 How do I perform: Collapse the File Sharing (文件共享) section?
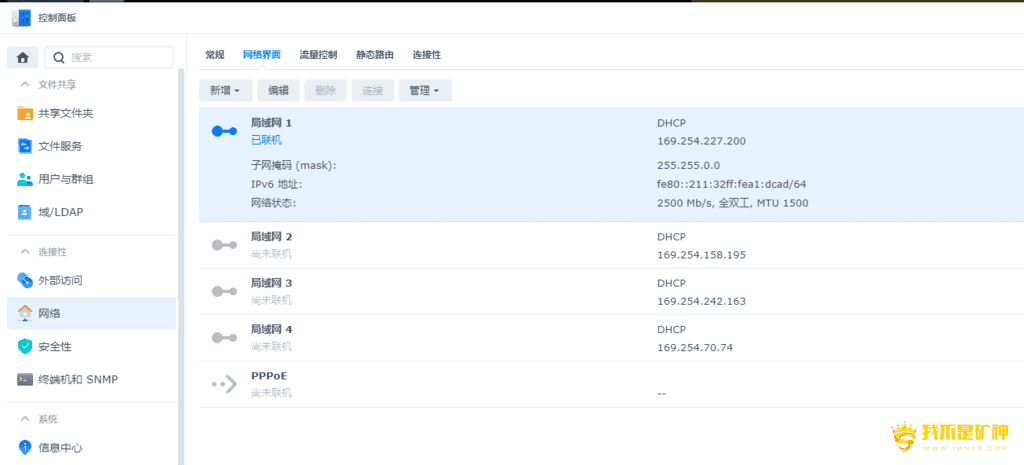pos(25,85)
